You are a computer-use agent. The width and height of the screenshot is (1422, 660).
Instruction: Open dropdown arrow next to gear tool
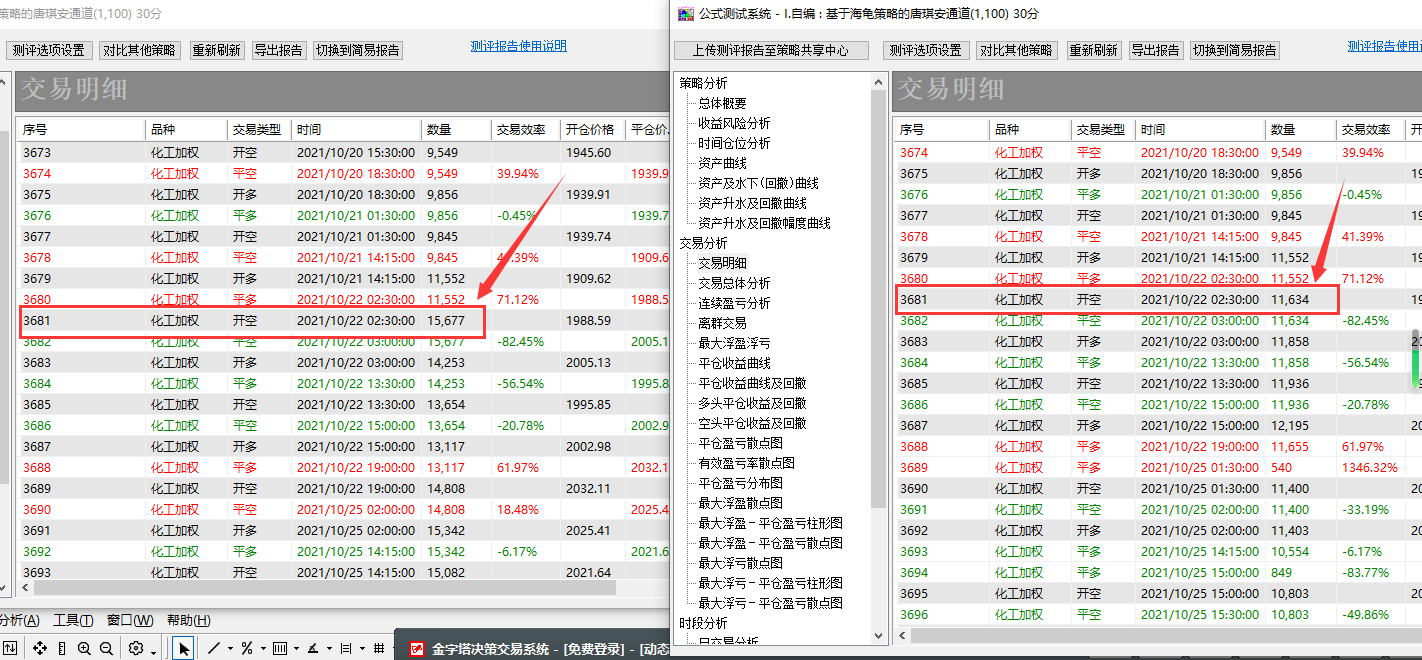click(x=153, y=652)
